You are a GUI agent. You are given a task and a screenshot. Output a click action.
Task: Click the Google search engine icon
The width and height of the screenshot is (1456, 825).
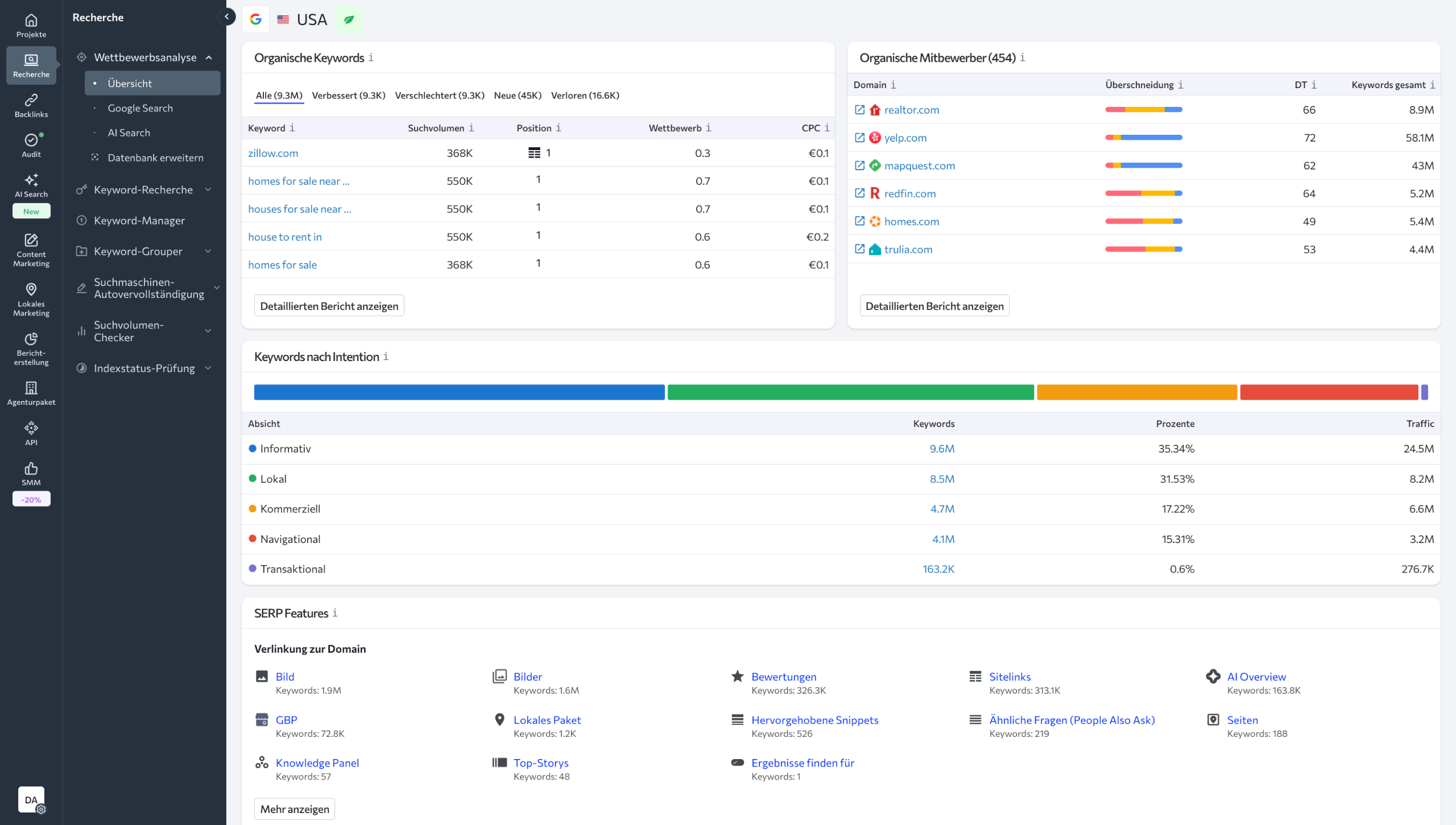[256, 19]
